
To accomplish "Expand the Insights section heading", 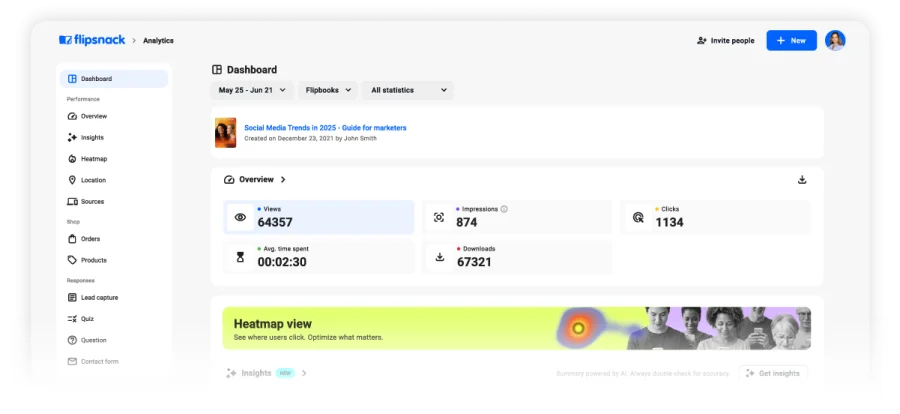I will pos(266,373).
